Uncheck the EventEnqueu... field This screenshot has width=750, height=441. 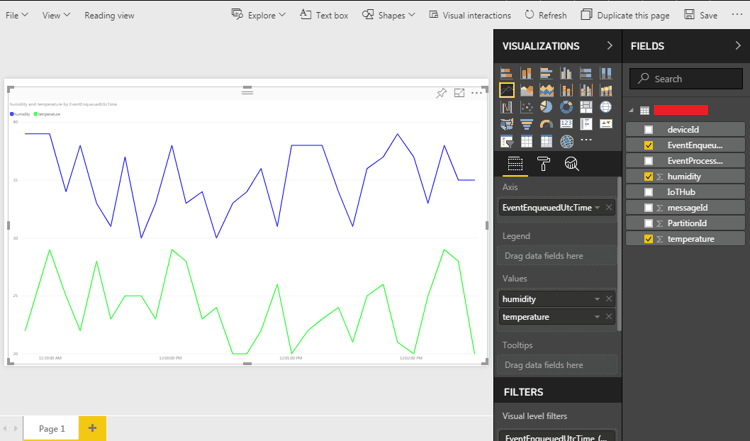click(x=649, y=145)
